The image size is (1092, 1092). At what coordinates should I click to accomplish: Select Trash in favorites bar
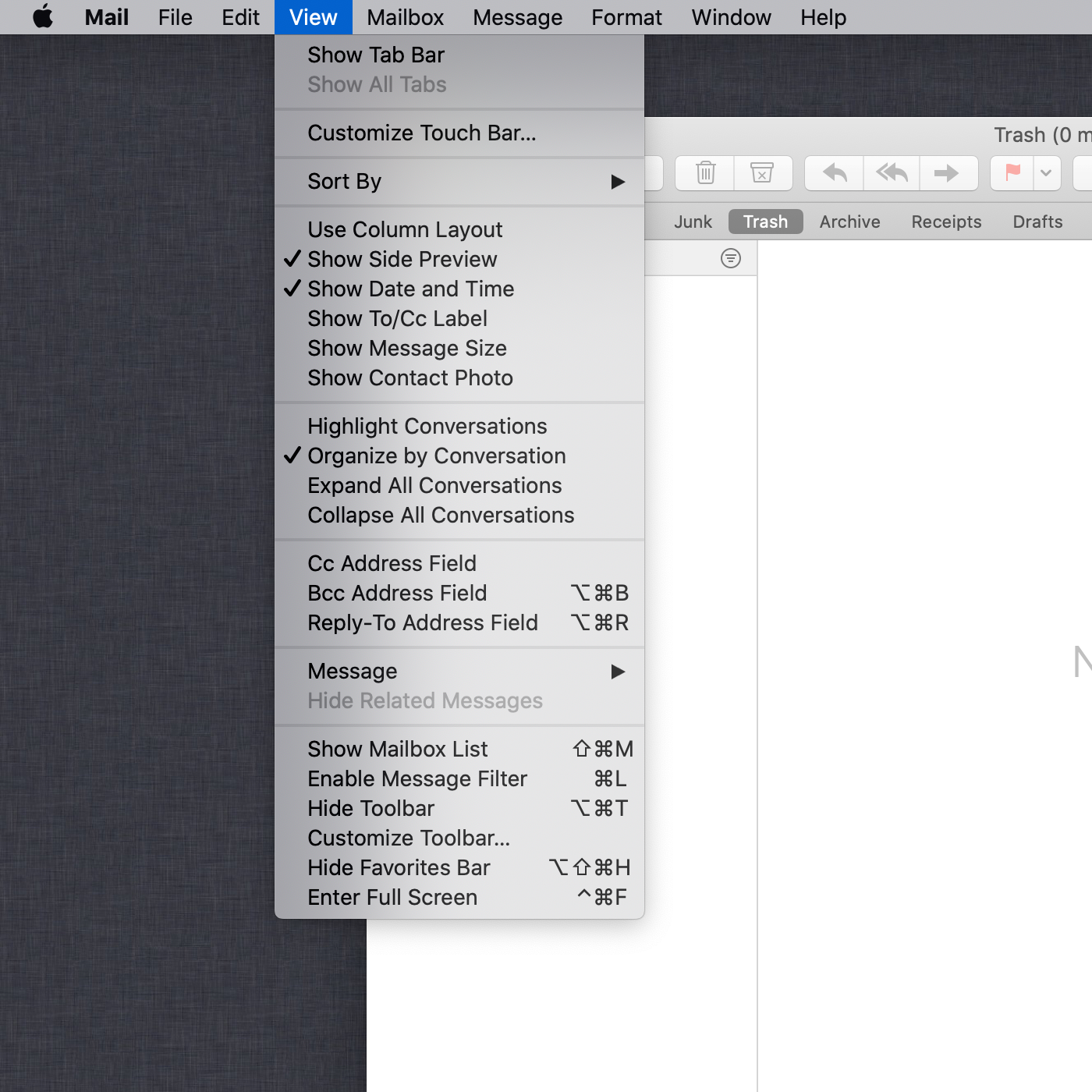pos(765,222)
